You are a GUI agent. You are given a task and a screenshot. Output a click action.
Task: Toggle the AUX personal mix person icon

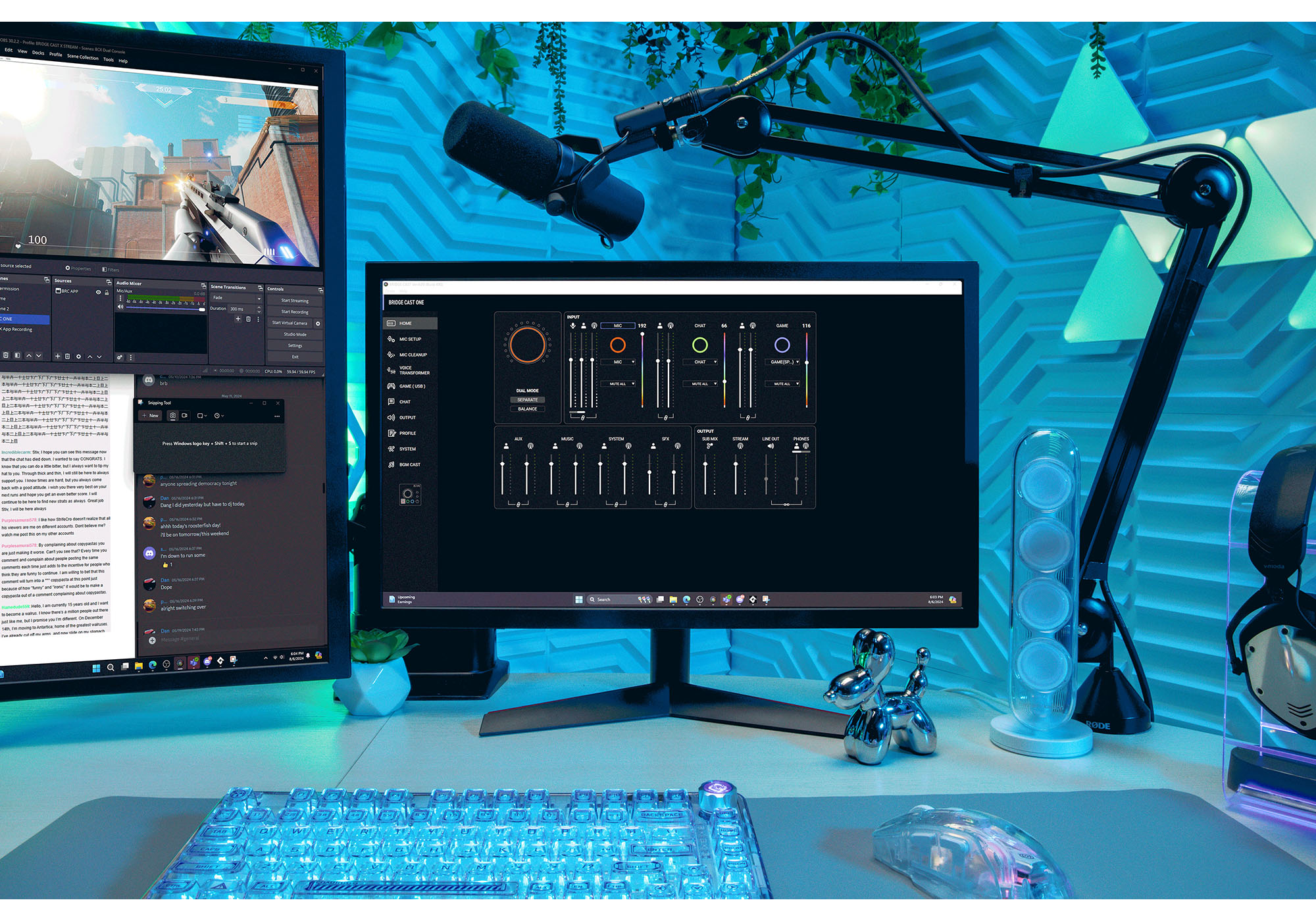coord(506,446)
